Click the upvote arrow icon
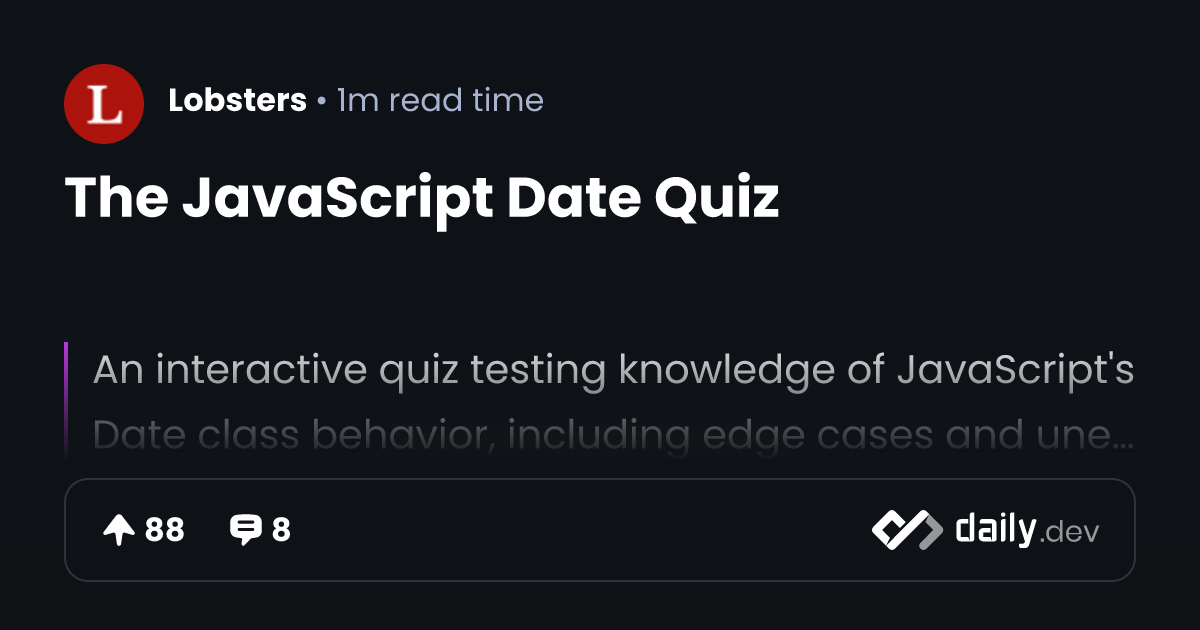 (x=119, y=530)
